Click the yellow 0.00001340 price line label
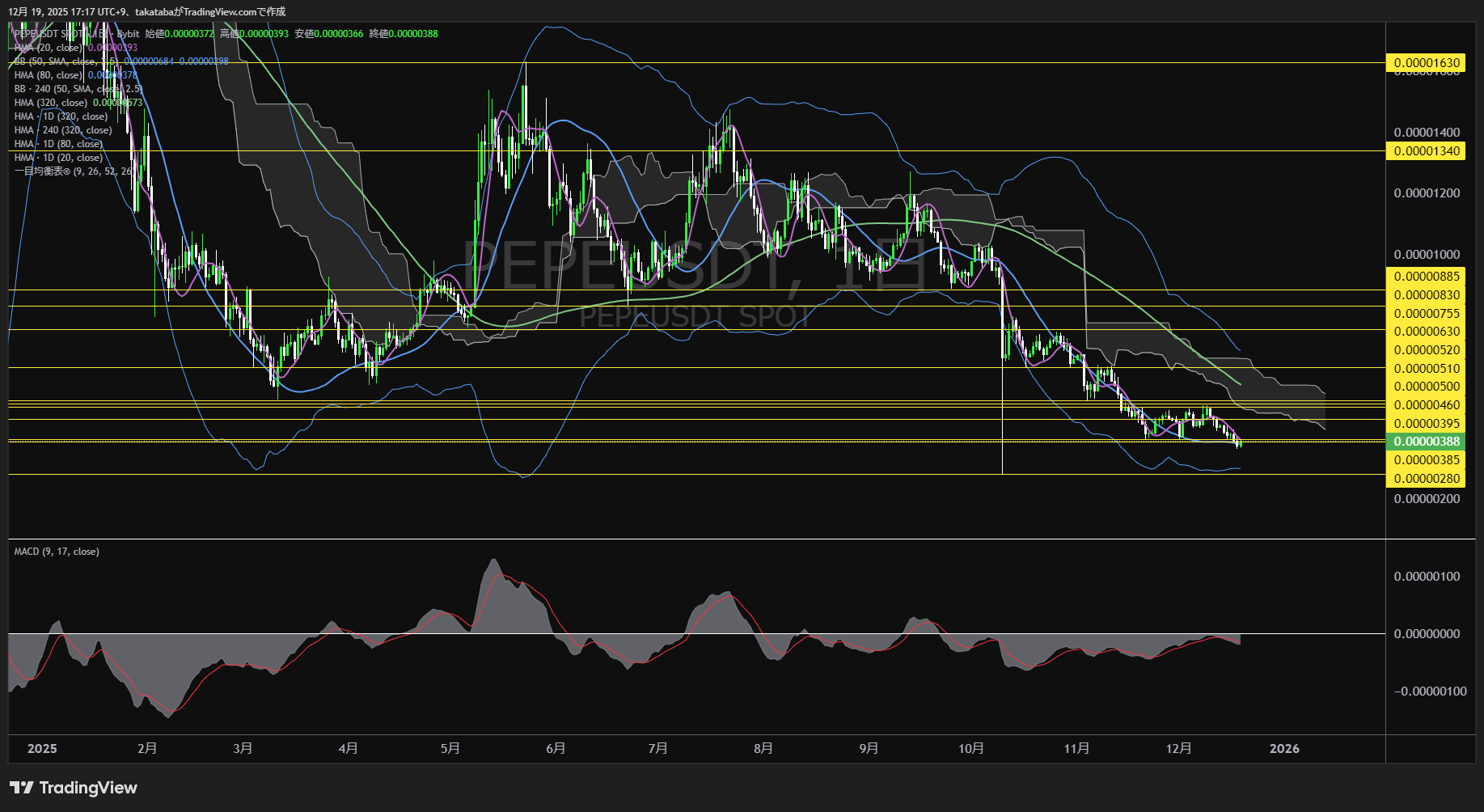 [x=1427, y=151]
